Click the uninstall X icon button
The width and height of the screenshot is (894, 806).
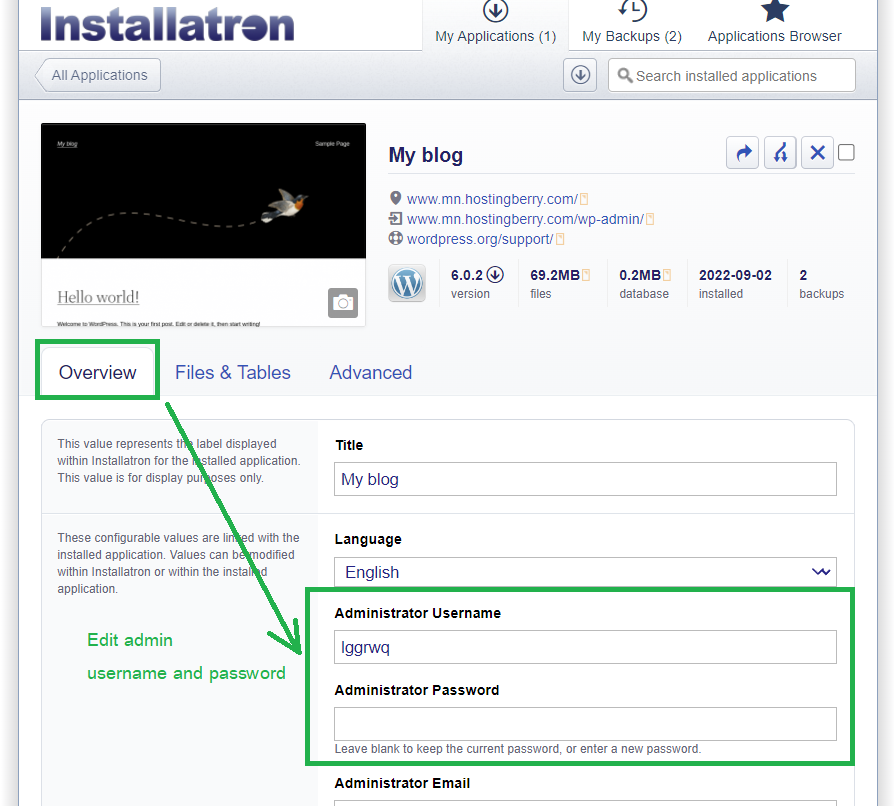point(817,153)
